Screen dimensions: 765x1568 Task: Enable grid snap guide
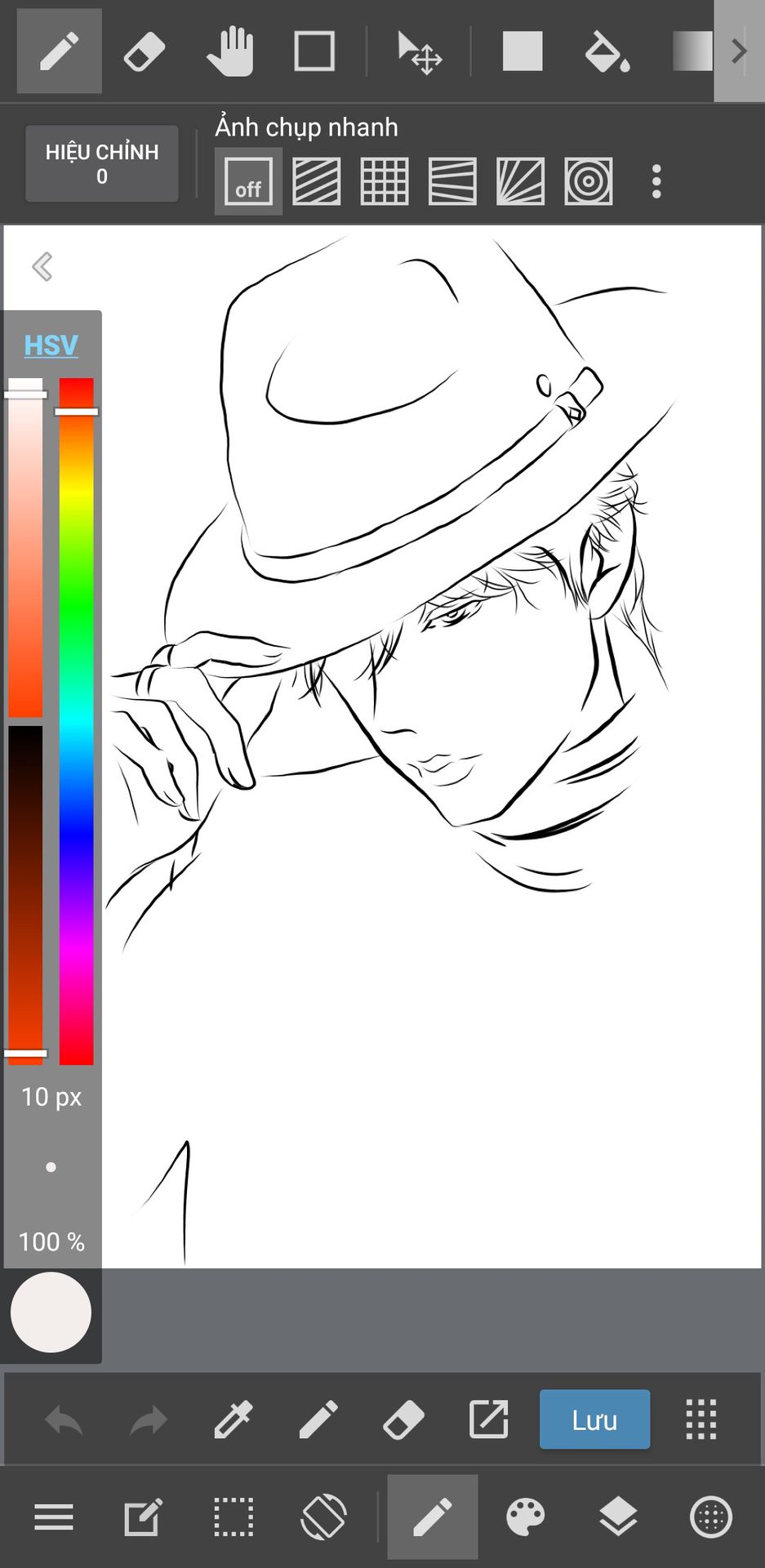pos(385,181)
